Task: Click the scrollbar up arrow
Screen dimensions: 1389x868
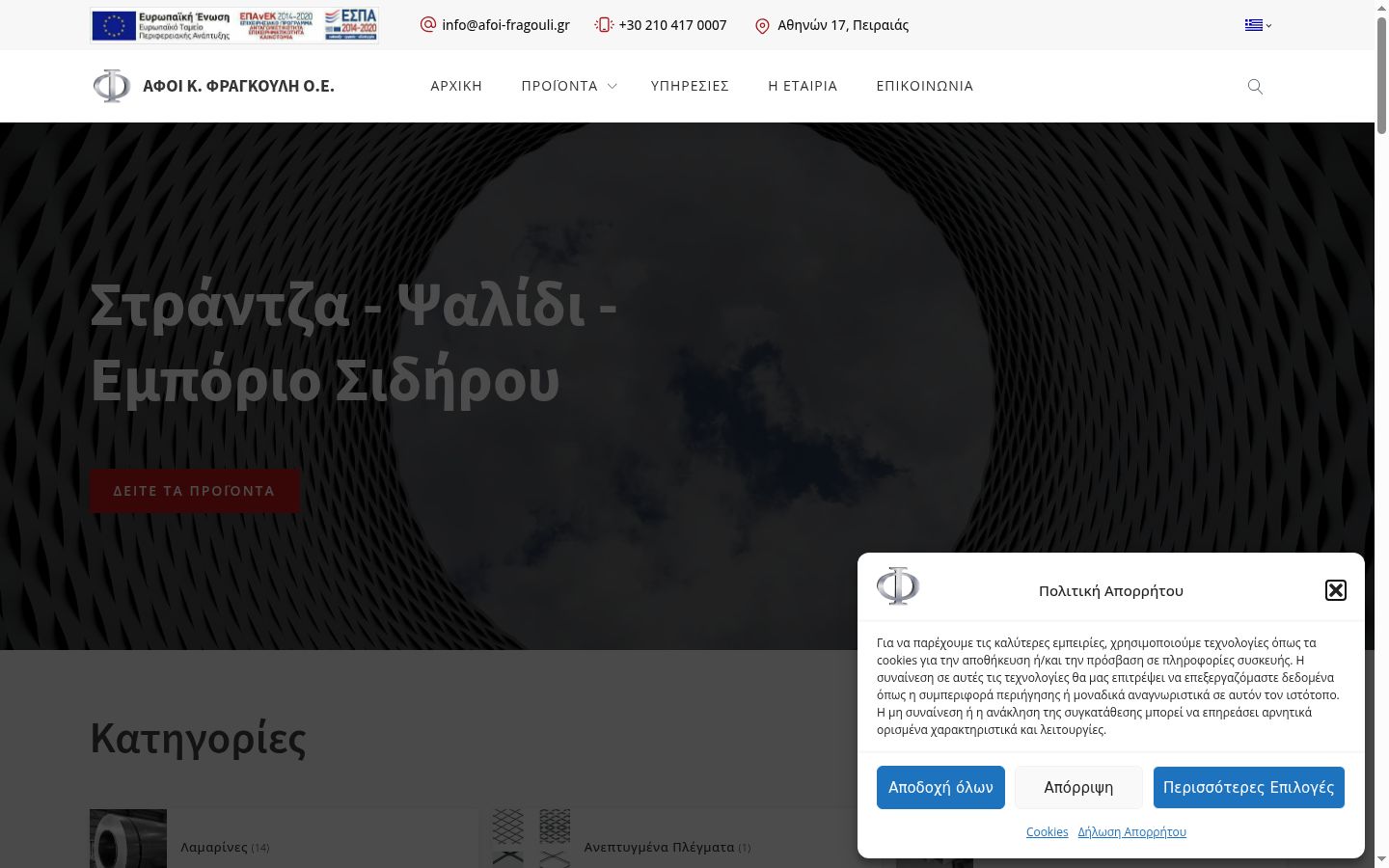Action: (1381, 8)
